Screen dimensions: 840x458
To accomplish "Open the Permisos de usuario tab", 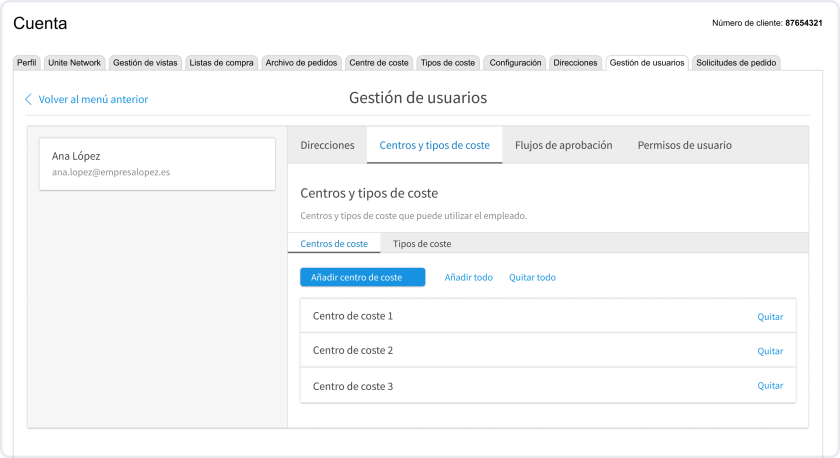I will coord(685,145).
